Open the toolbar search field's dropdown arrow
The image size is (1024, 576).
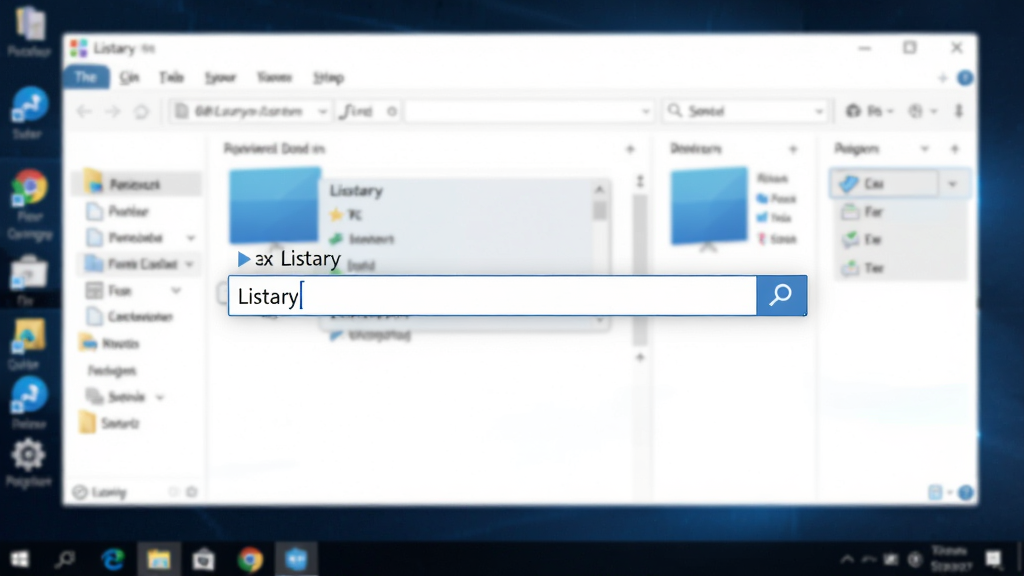[819, 112]
